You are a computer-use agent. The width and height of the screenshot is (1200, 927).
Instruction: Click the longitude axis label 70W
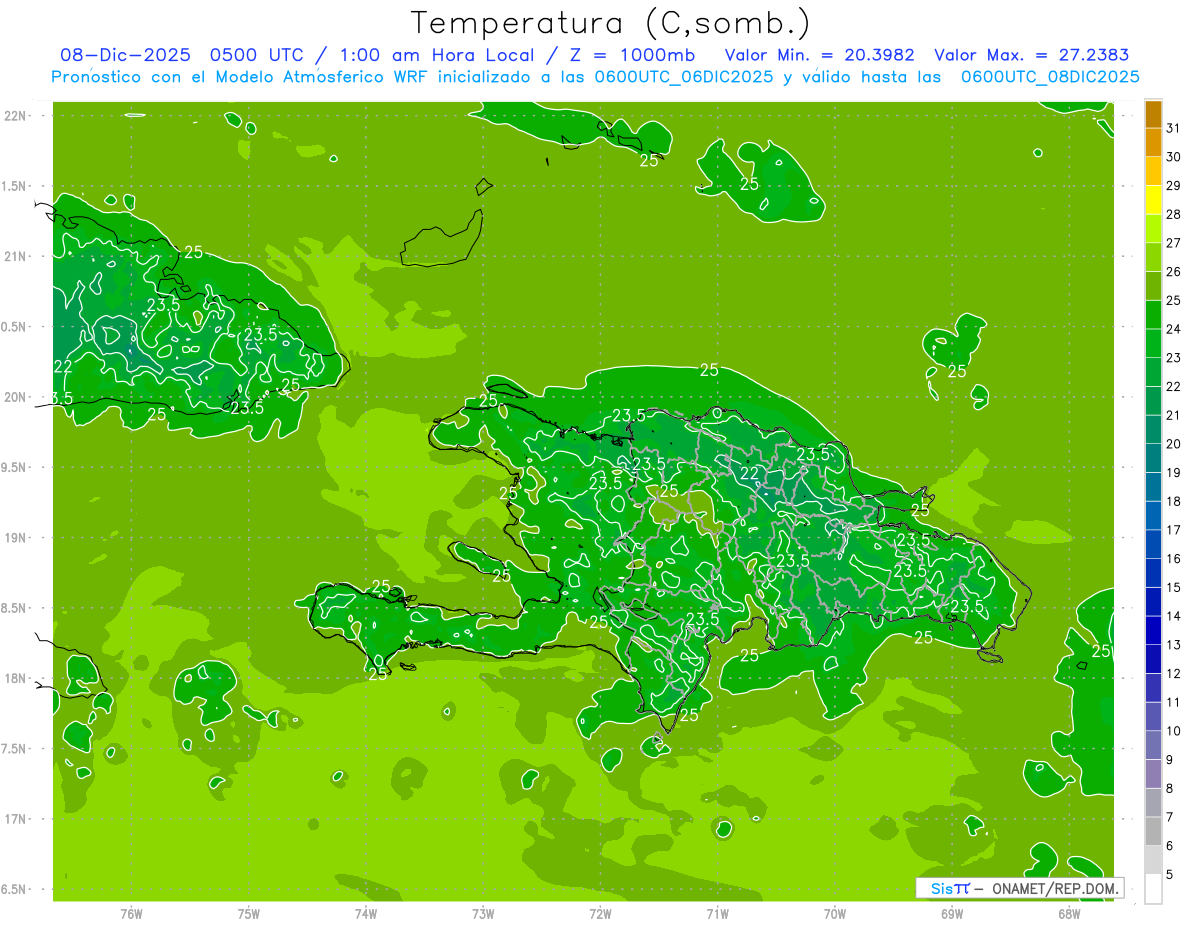click(835, 913)
